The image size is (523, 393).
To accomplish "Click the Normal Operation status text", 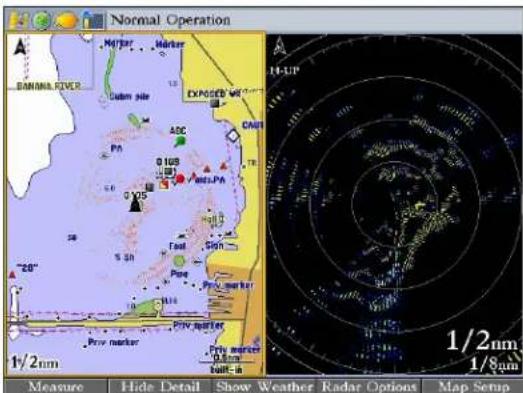I will click(170, 20).
